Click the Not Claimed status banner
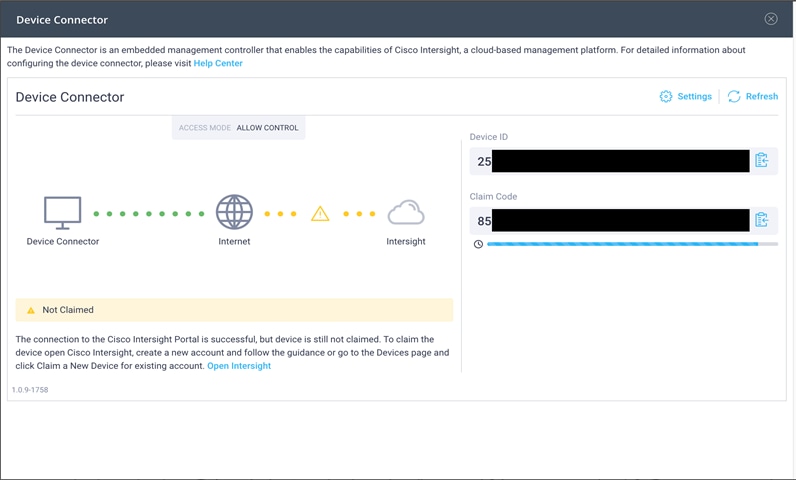This screenshot has height=480, width=796. [x=234, y=310]
